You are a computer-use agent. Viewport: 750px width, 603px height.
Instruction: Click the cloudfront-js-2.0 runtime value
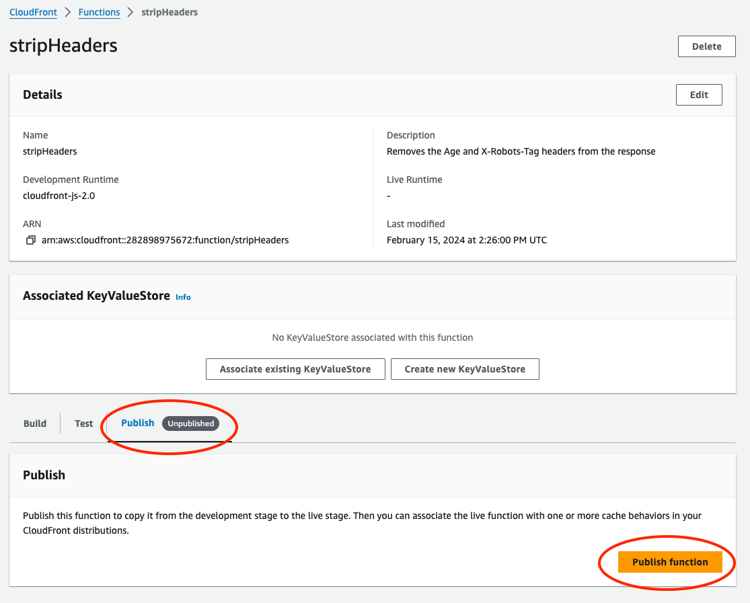pyautogui.click(x=59, y=196)
